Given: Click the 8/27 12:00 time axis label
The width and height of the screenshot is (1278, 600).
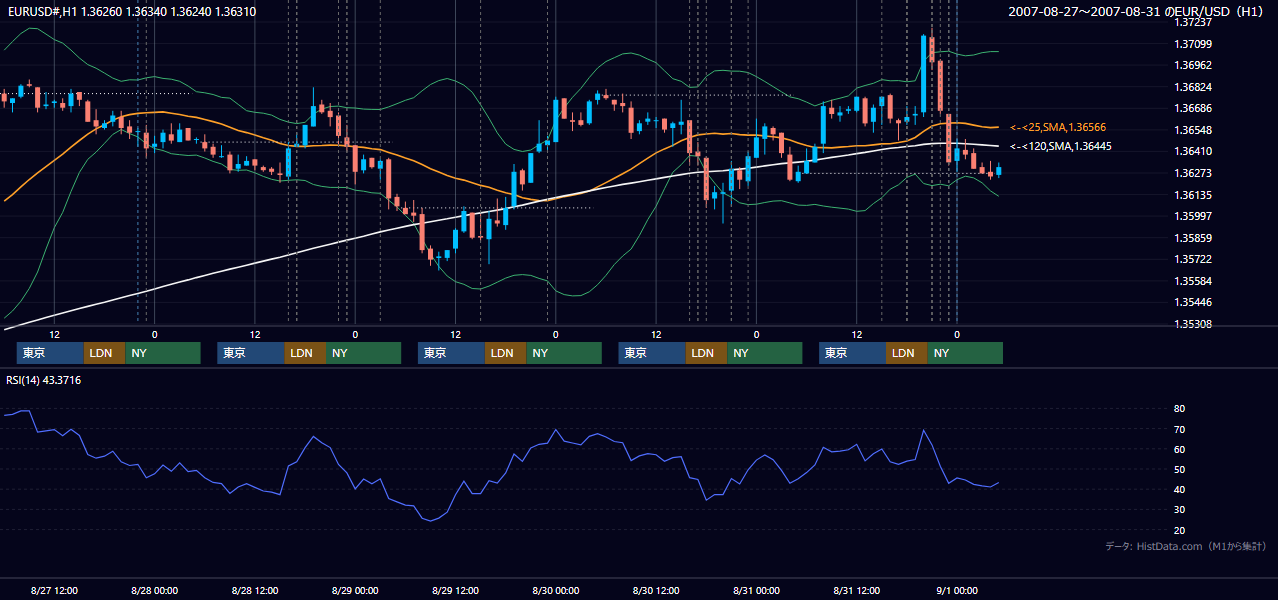Looking at the screenshot, I should [54, 590].
